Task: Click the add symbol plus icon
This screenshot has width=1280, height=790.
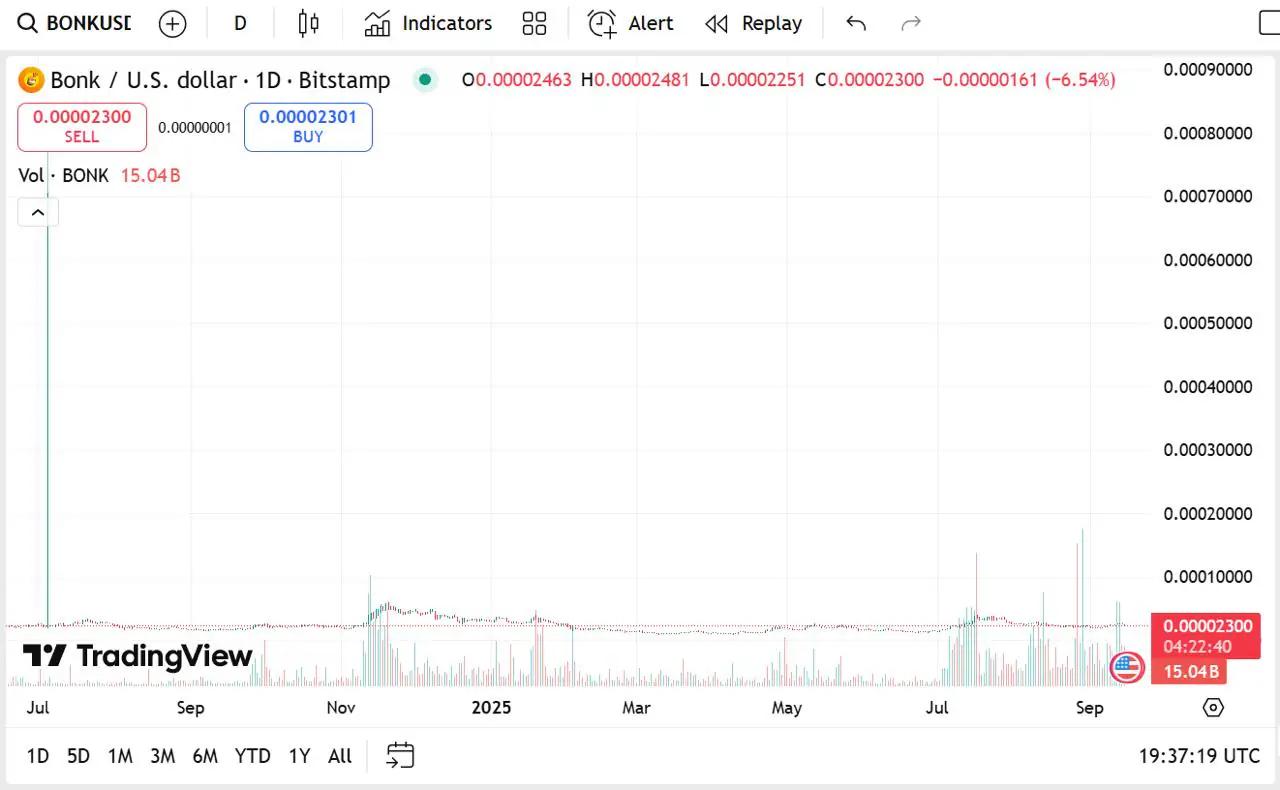Action: (173, 24)
